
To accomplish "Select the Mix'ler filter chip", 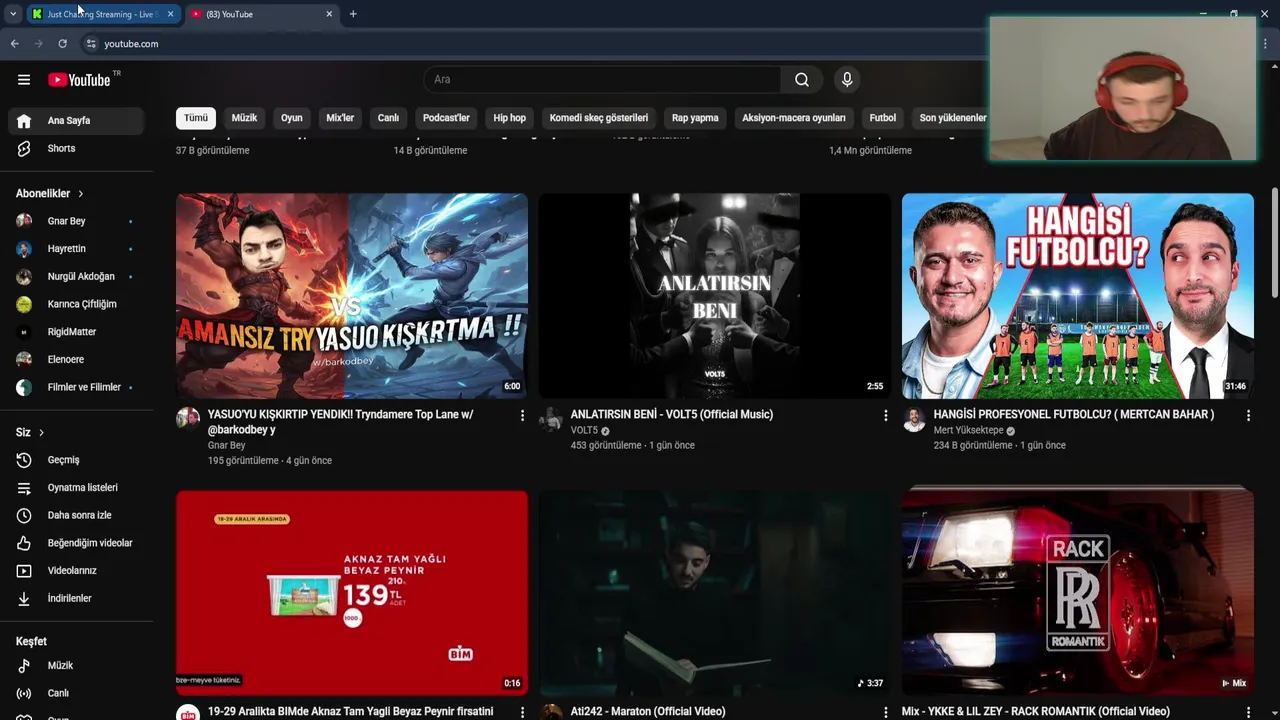I will click(x=340, y=118).
